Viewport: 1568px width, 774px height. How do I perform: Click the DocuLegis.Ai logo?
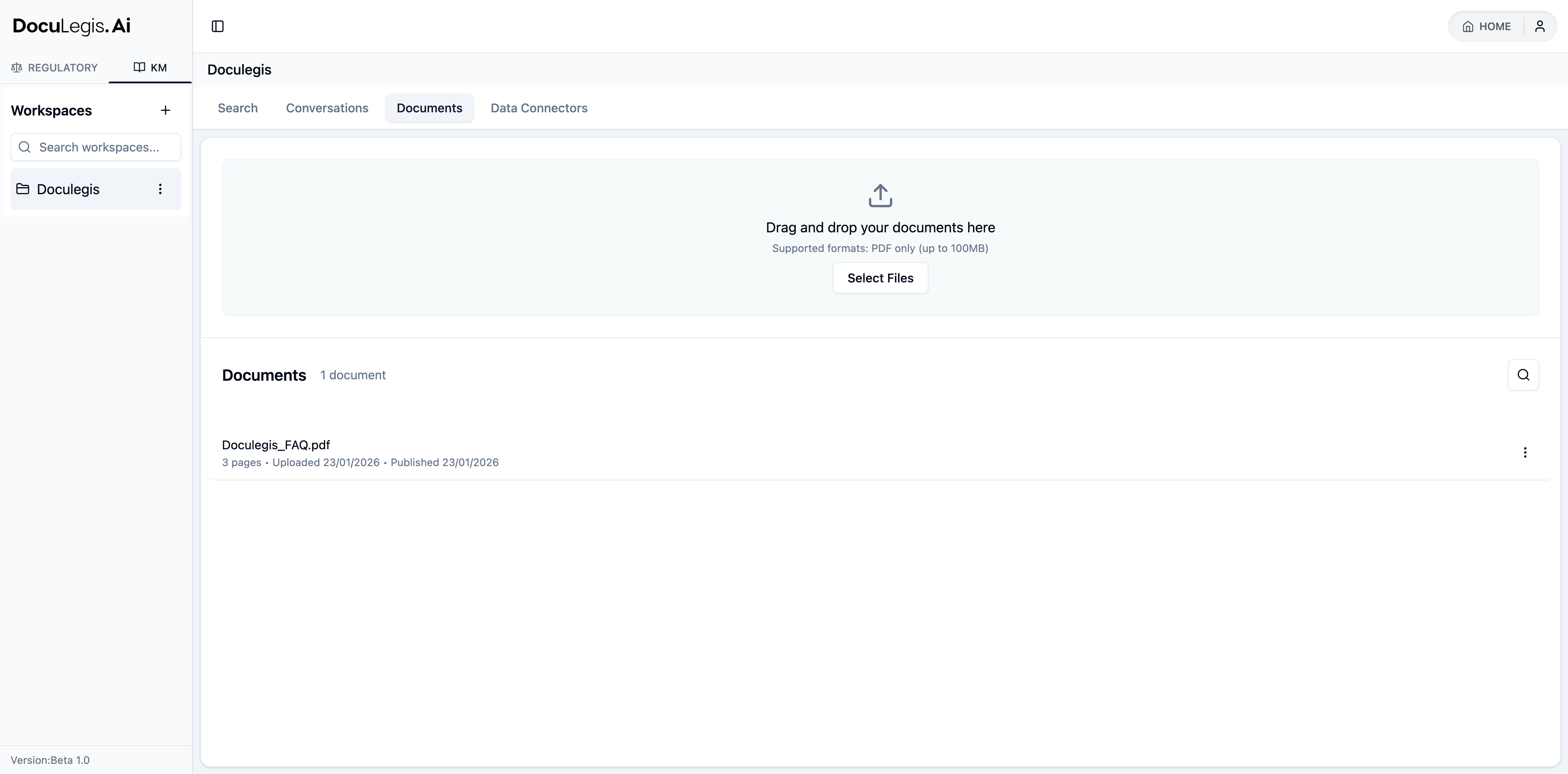(x=71, y=26)
